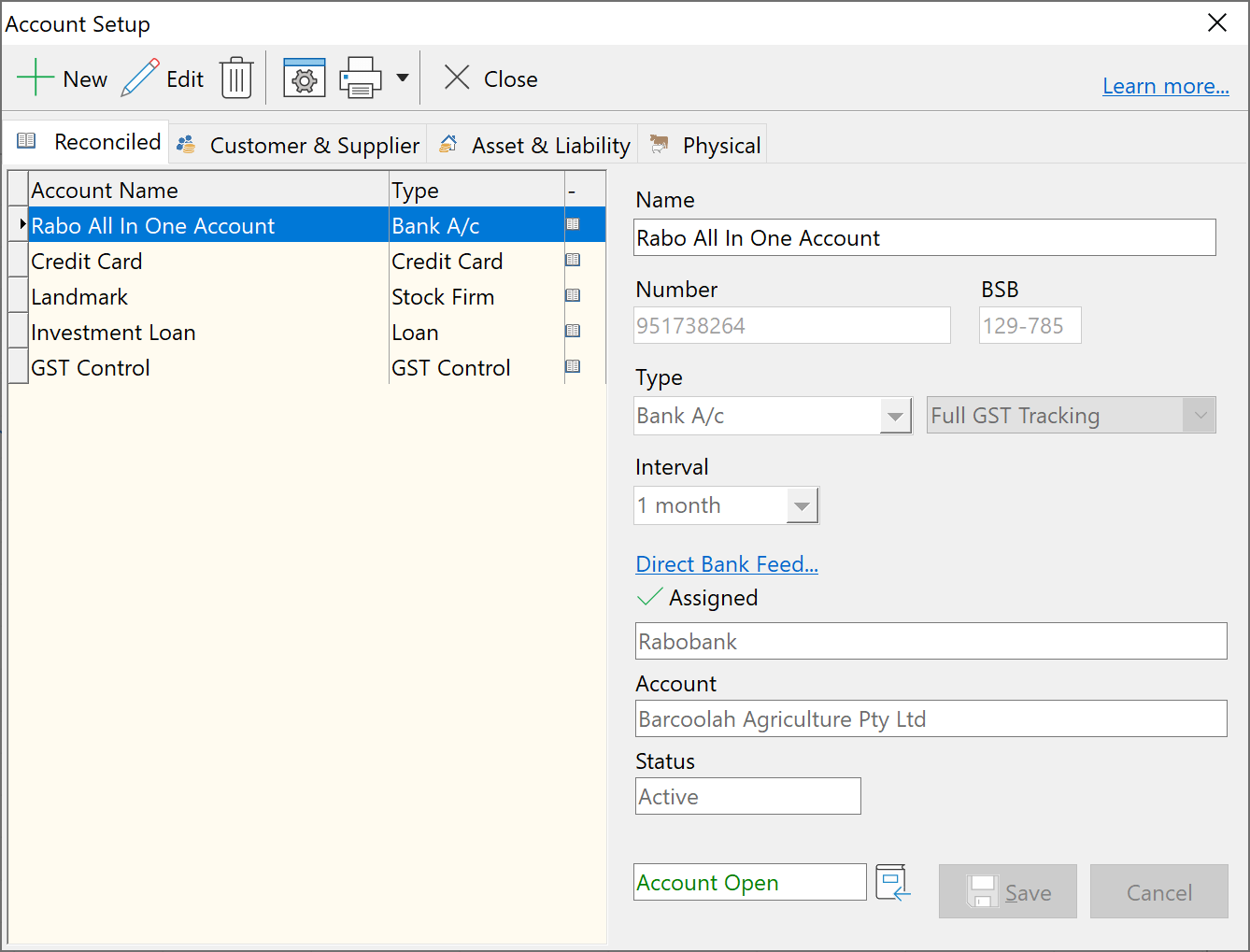Switch to Customer & Supplier tab

pos(298,145)
